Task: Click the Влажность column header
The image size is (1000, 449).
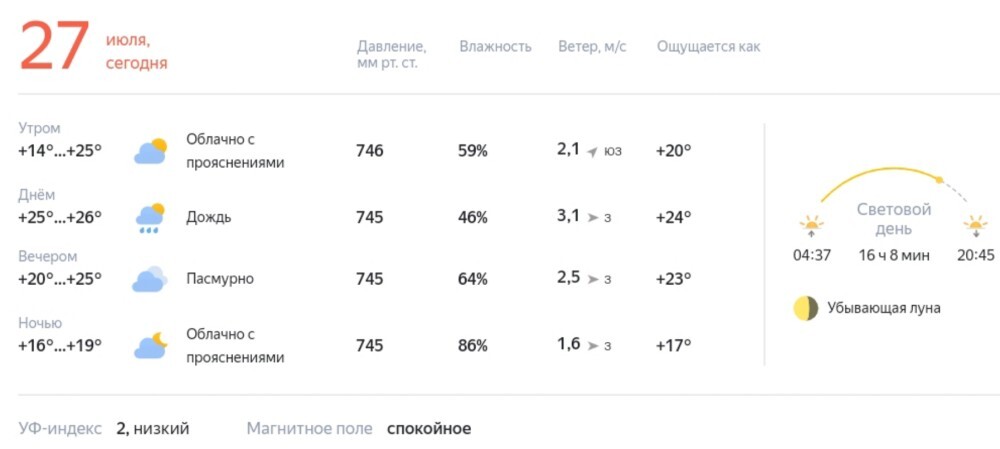Action: (496, 47)
